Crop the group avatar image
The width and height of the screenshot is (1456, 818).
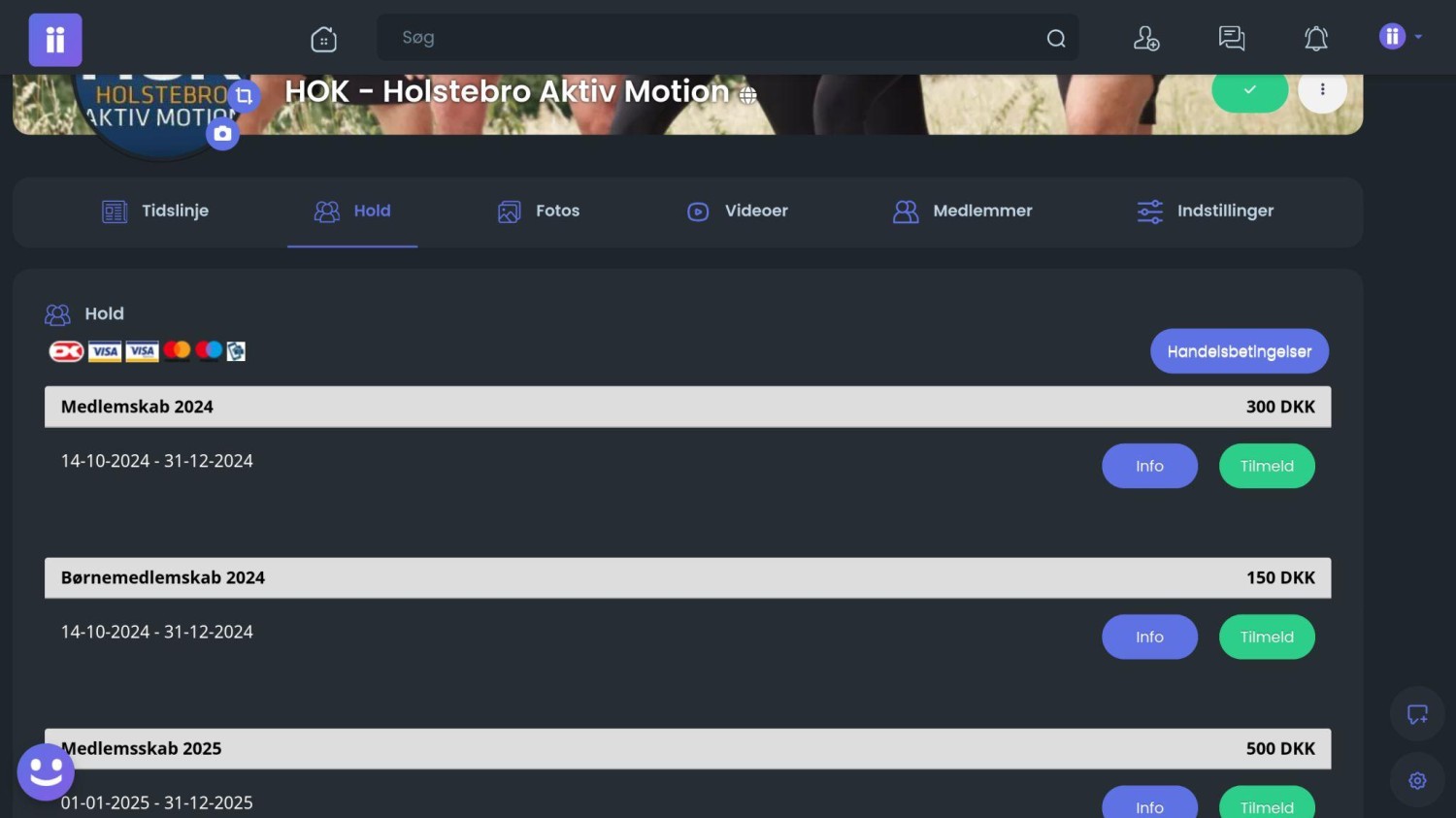245,95
